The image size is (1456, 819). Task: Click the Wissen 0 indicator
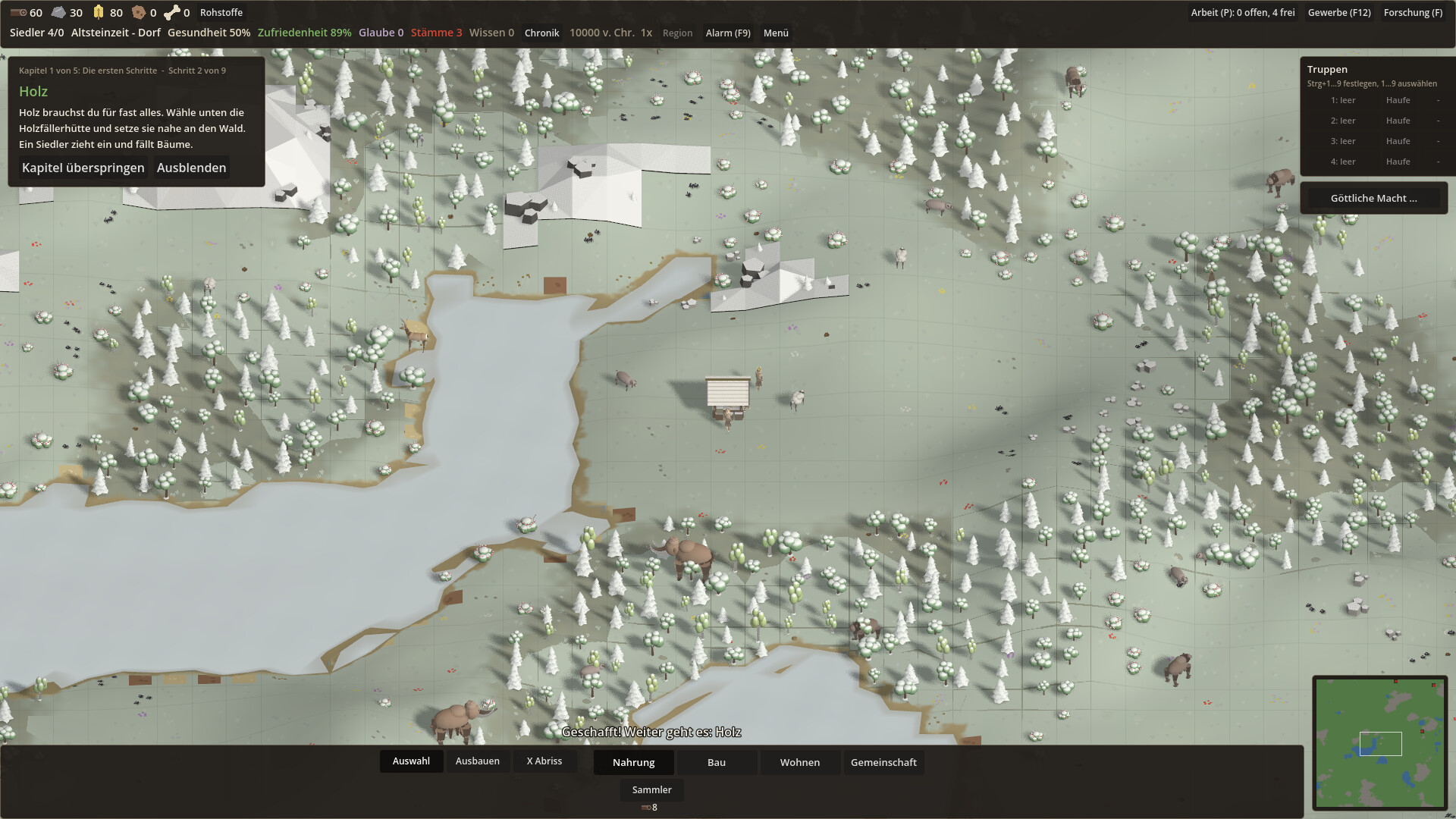point(491,33)
